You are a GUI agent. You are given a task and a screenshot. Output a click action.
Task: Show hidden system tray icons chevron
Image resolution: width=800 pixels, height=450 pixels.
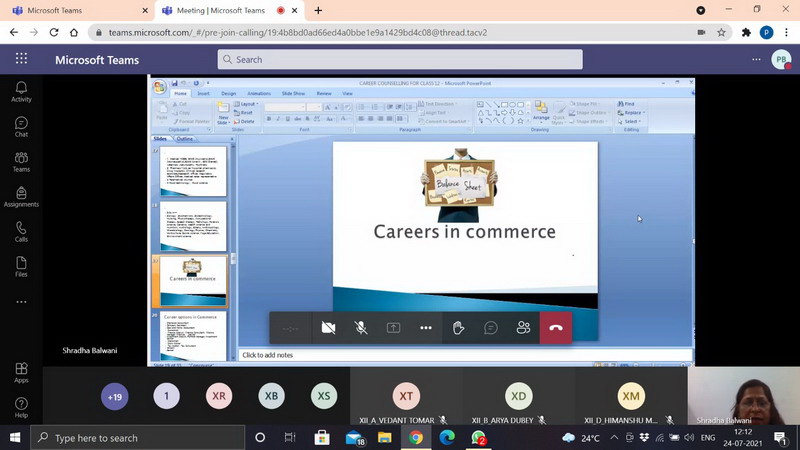[614, 438]
